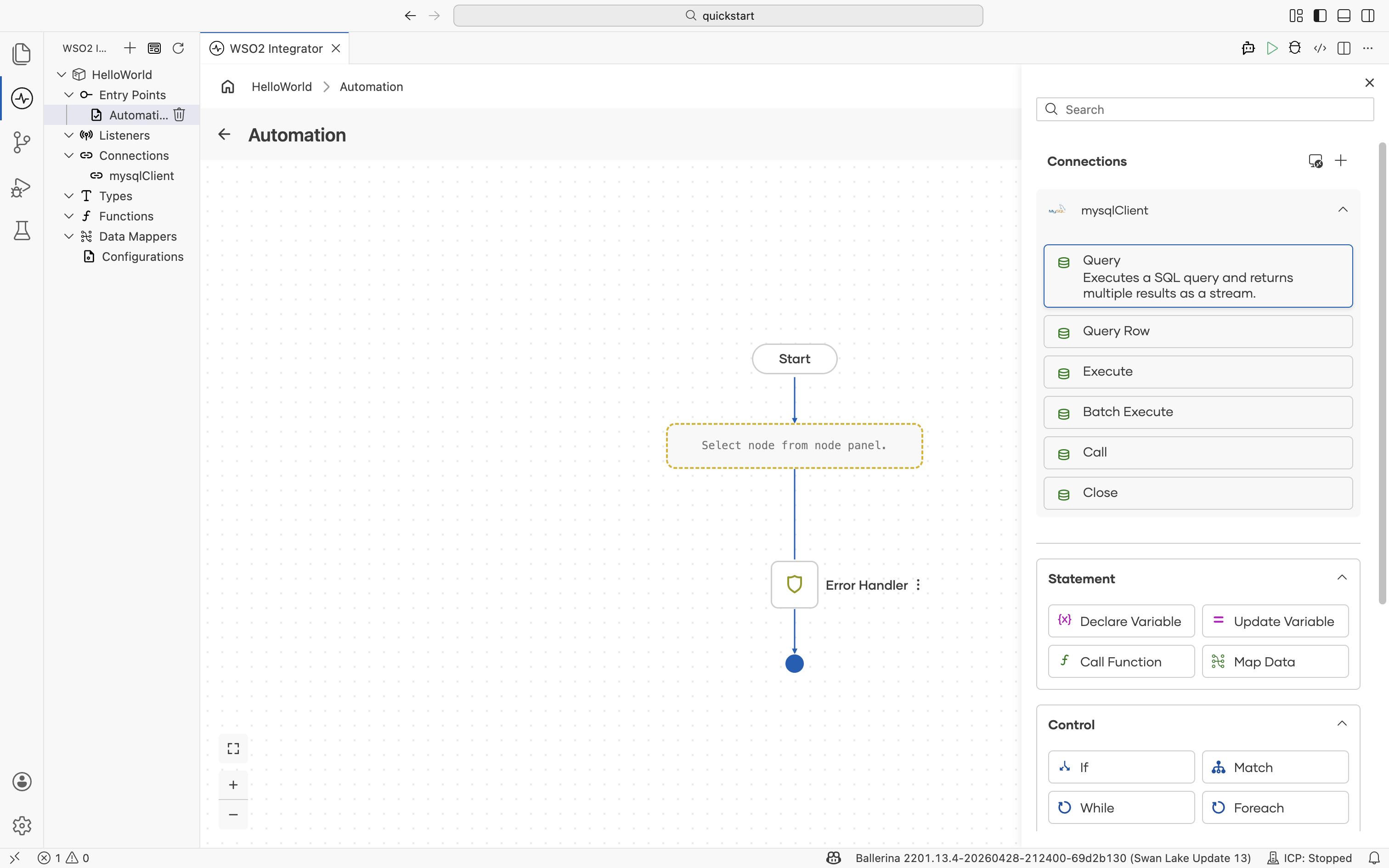Viewport: 1389px width, 868px height.
Task: Open the AI copilot chat icon
Action: [x=1248, y=48]
